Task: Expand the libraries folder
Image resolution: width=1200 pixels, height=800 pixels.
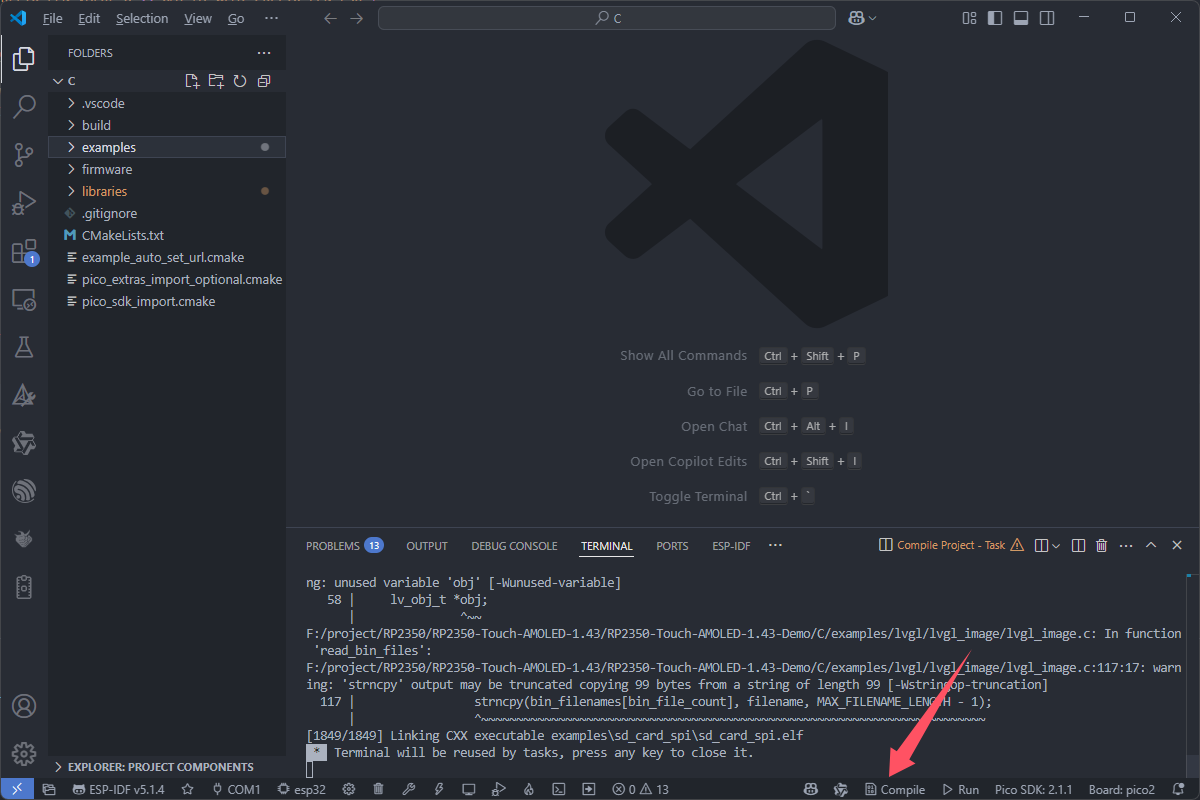Action: tap(104, 191)
